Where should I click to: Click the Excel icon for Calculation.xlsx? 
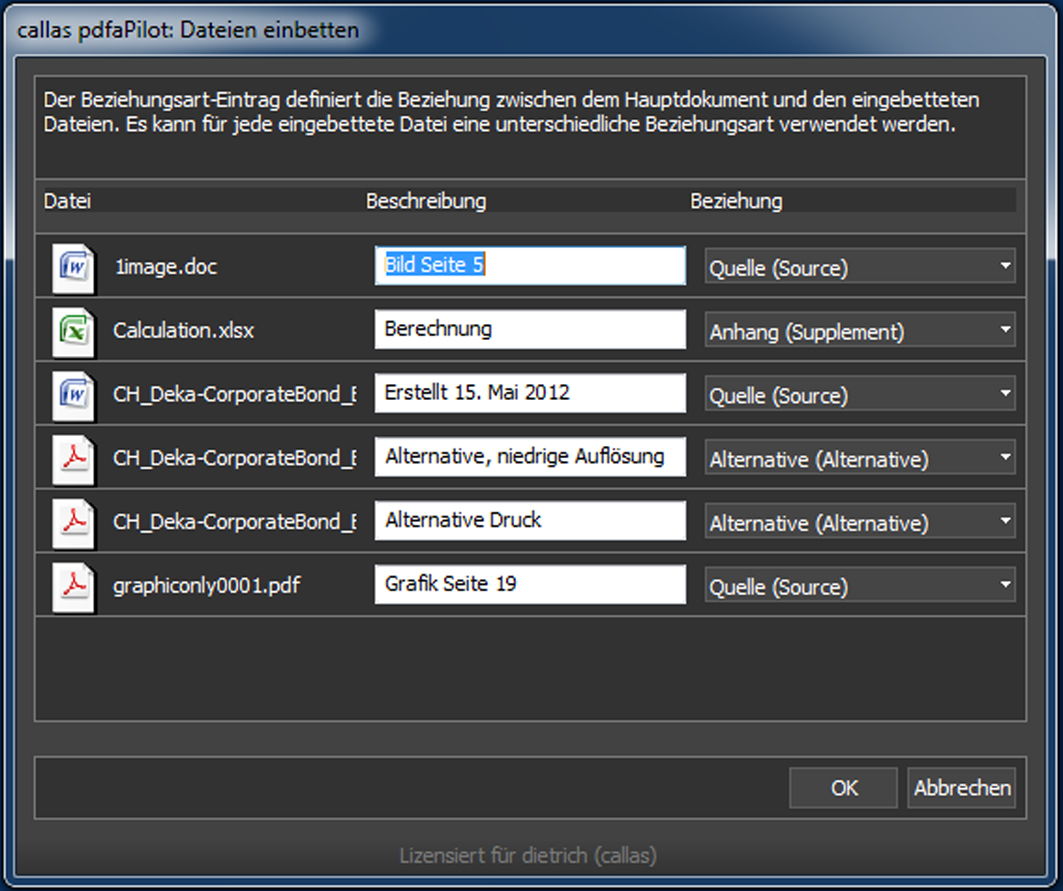(x=74, y=330)
